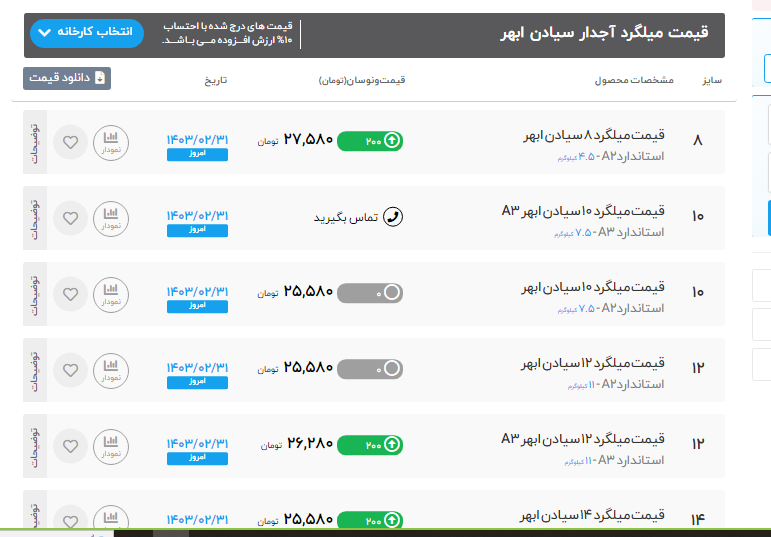771x537 pixels.
Task: Open انتخاب کارخانه factory dropdown
Action: pyautogui.click(x=87, y=33)
